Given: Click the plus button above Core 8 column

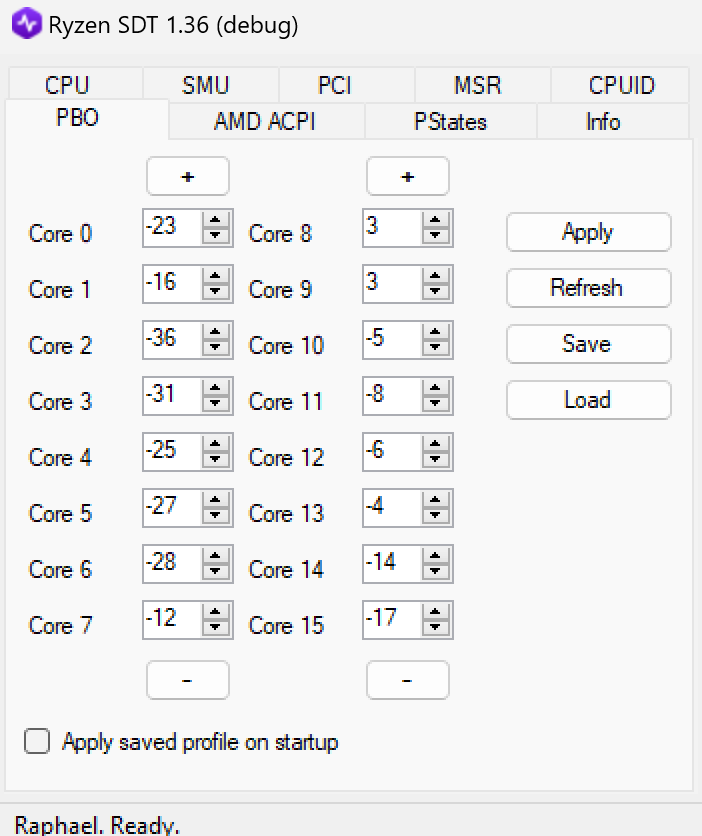Looking at the screenshot, I should 408,177.
